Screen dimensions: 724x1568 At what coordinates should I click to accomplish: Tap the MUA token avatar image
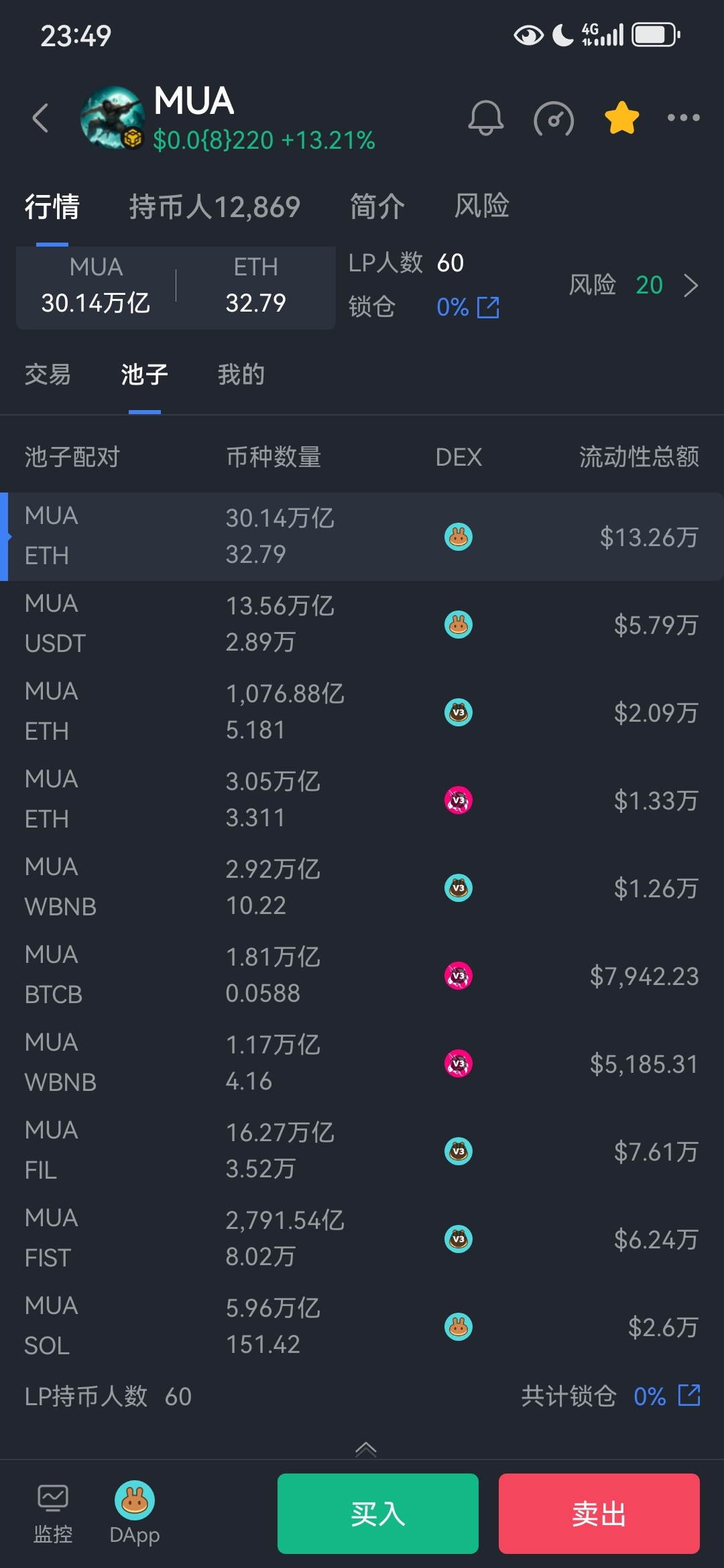pos(112,118)
